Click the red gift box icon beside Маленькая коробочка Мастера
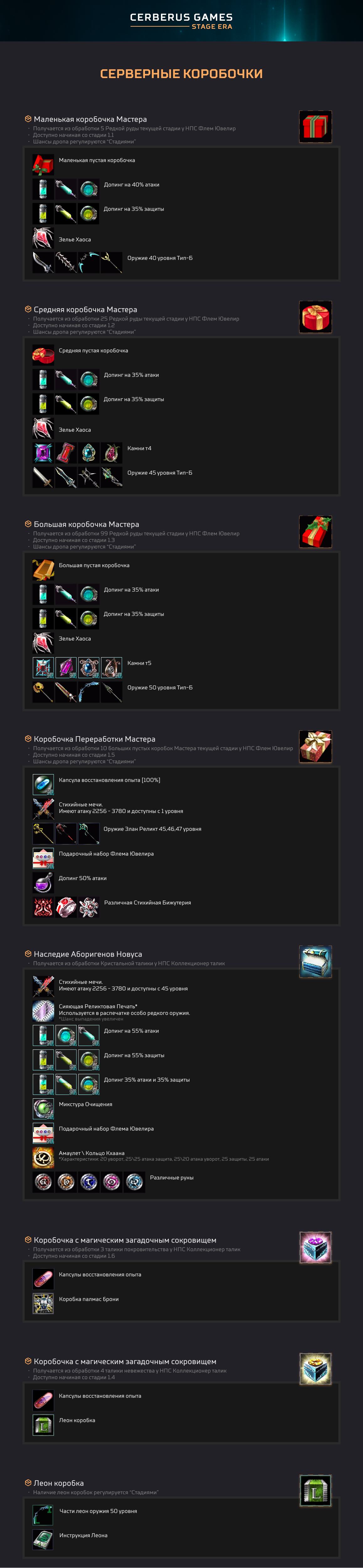Viewport: 363px width, 1568px height. pos(315,127)
